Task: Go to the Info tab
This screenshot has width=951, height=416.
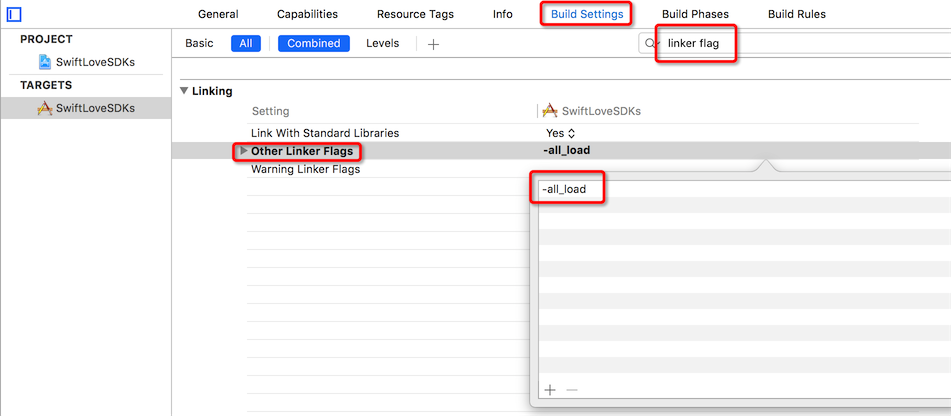Action: coord(503,14)
